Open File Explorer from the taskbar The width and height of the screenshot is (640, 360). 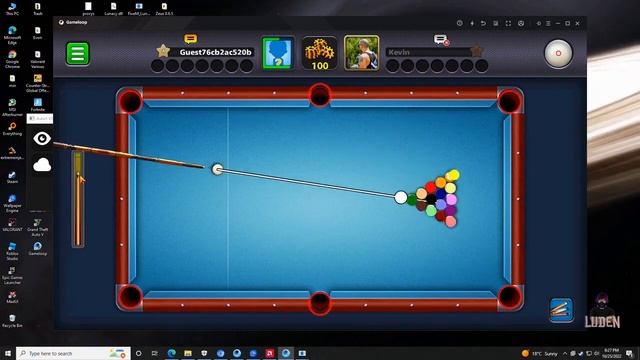pos(188,353)
